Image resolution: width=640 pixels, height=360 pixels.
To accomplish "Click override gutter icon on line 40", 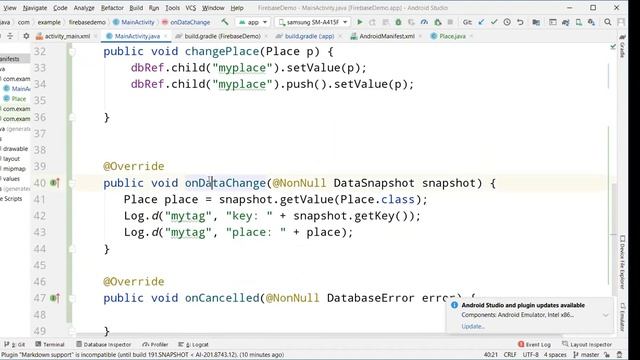I will (x=55, y=183).
